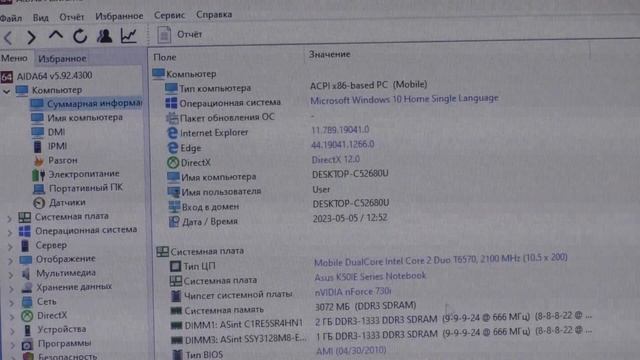Screen dimensions: 640x360
Task: Click the Сеть network icon in the tree
Action: [27, 302]
